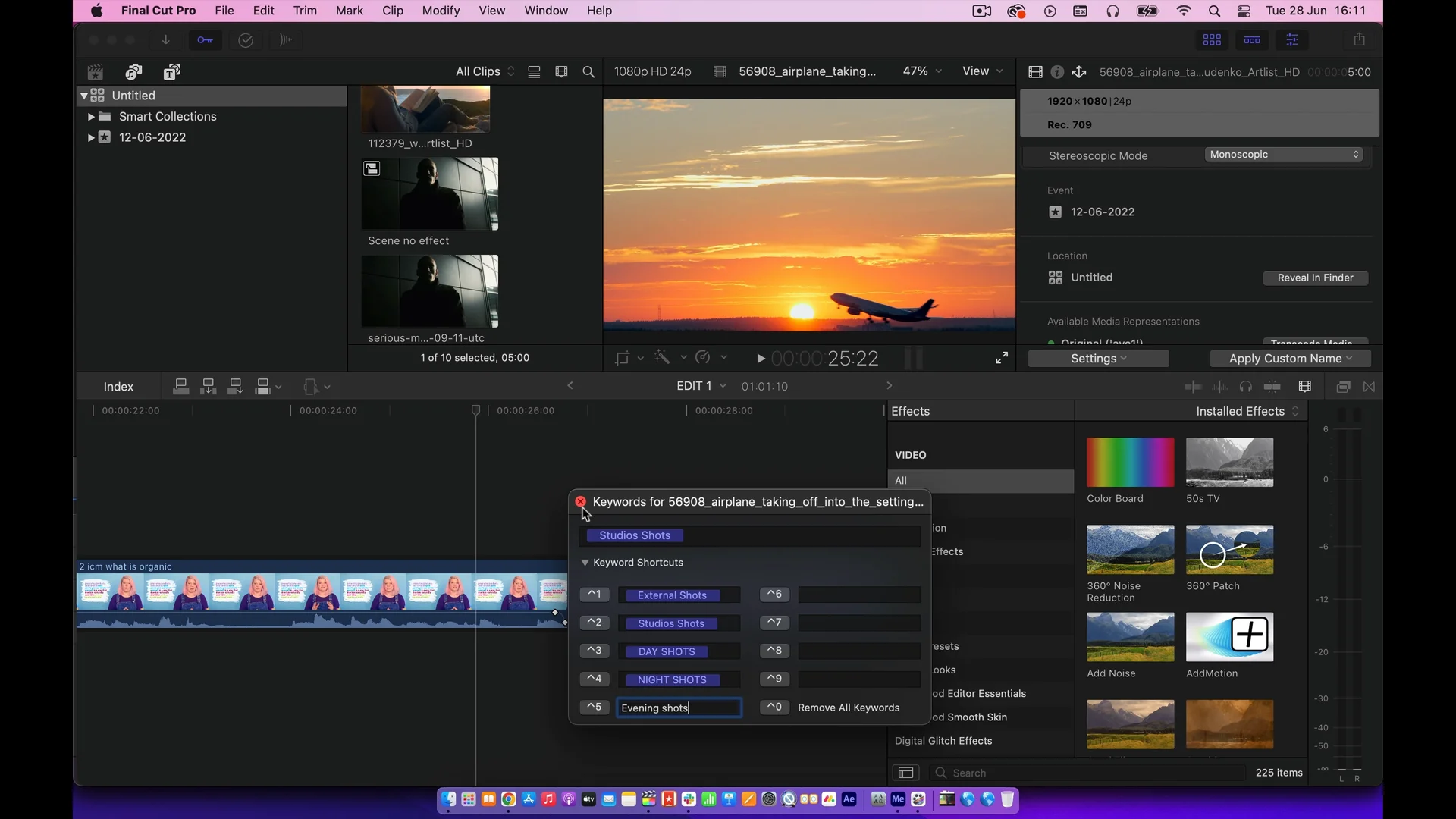Screen dimensions: 1456x819
Task: Open the photos and audio sidebar
Action: [133, 72]
